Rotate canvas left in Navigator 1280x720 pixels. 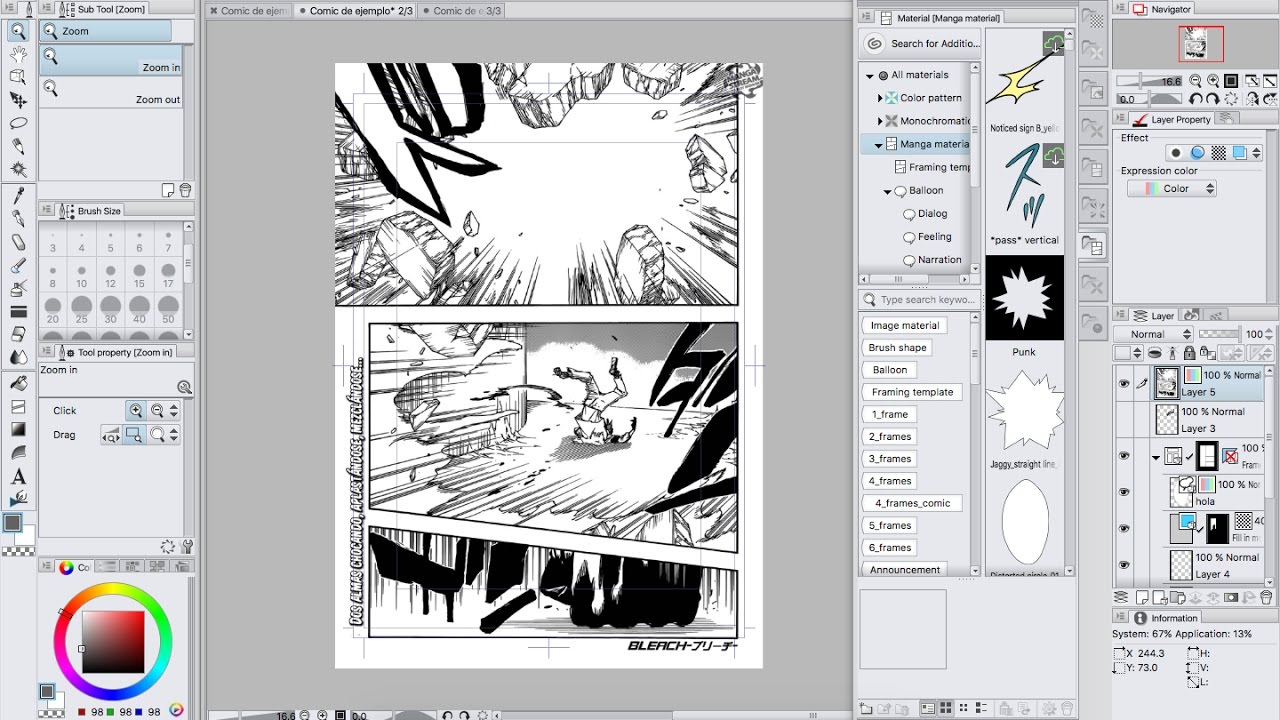tap(1196, 99)
